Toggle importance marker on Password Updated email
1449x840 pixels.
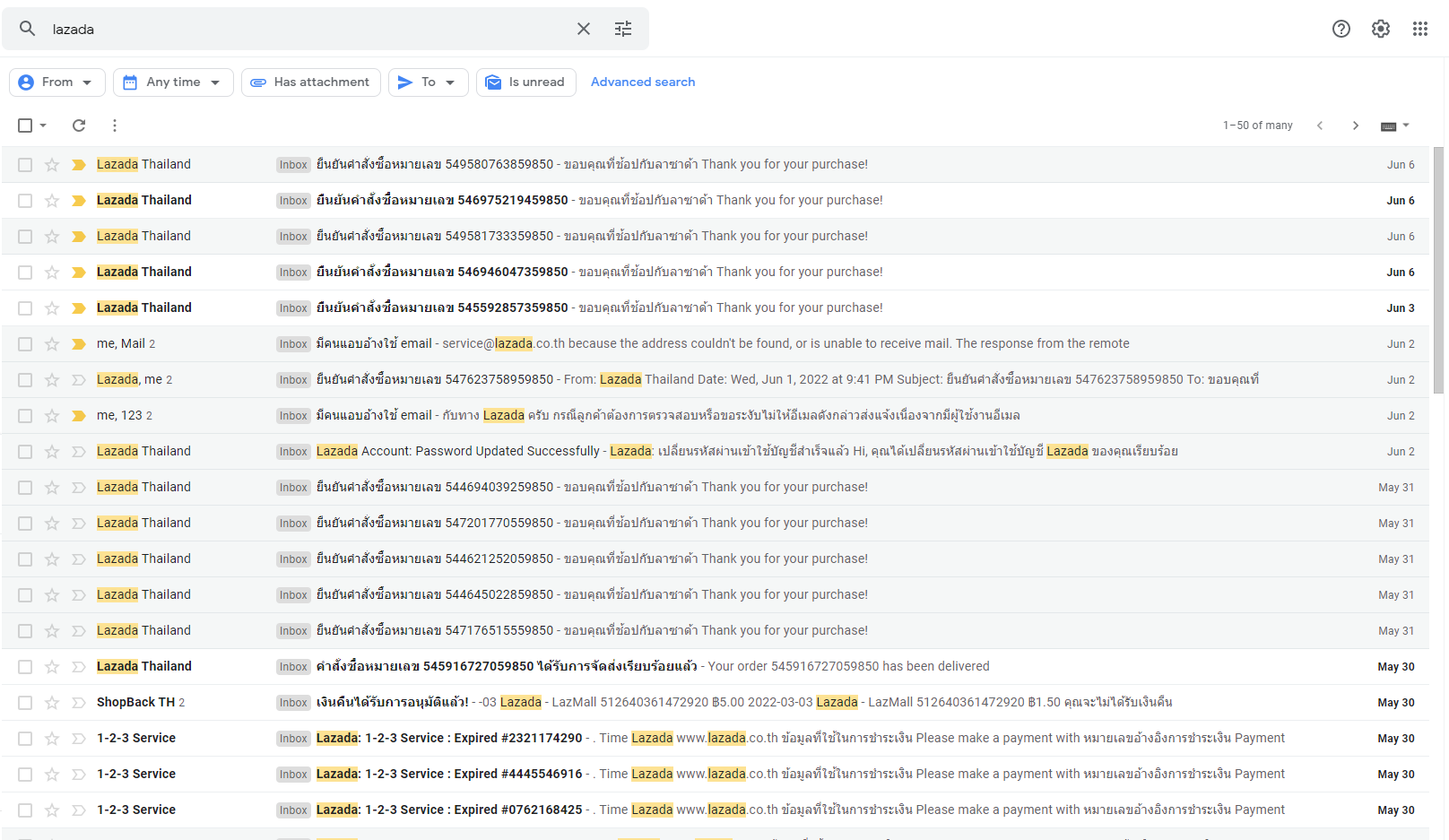click(x=79, y=452)
